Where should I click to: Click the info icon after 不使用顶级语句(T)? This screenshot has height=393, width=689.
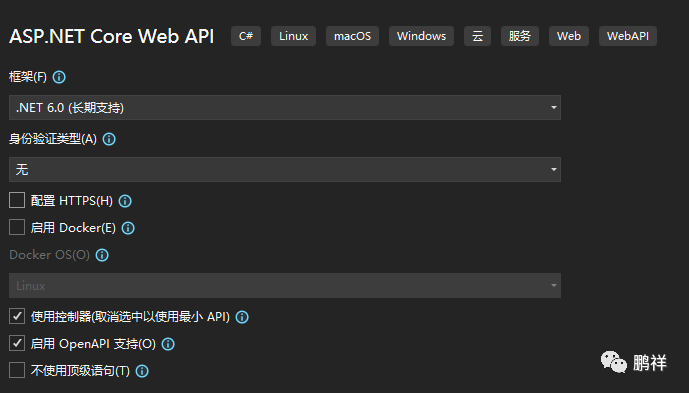pyautogui.click(x=142, y=371)
